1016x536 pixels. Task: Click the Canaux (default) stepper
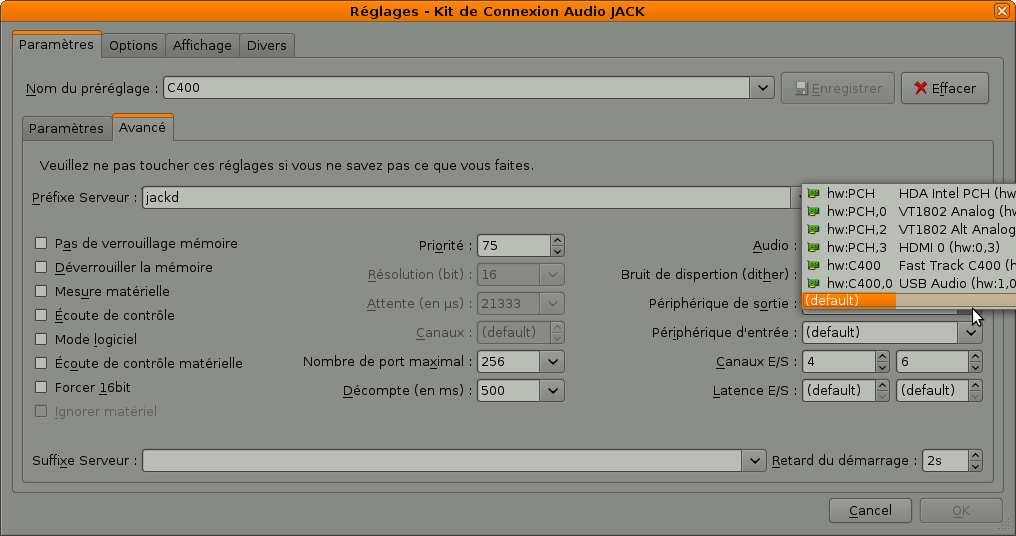[x=557, y=332]
